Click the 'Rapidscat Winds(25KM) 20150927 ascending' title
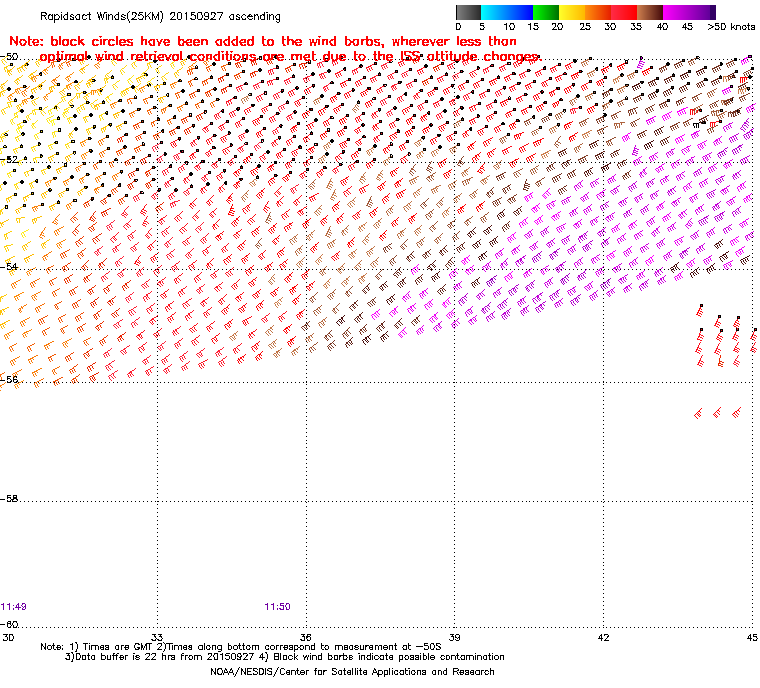The width and height of the screenshot is (760, 688). 160,16
